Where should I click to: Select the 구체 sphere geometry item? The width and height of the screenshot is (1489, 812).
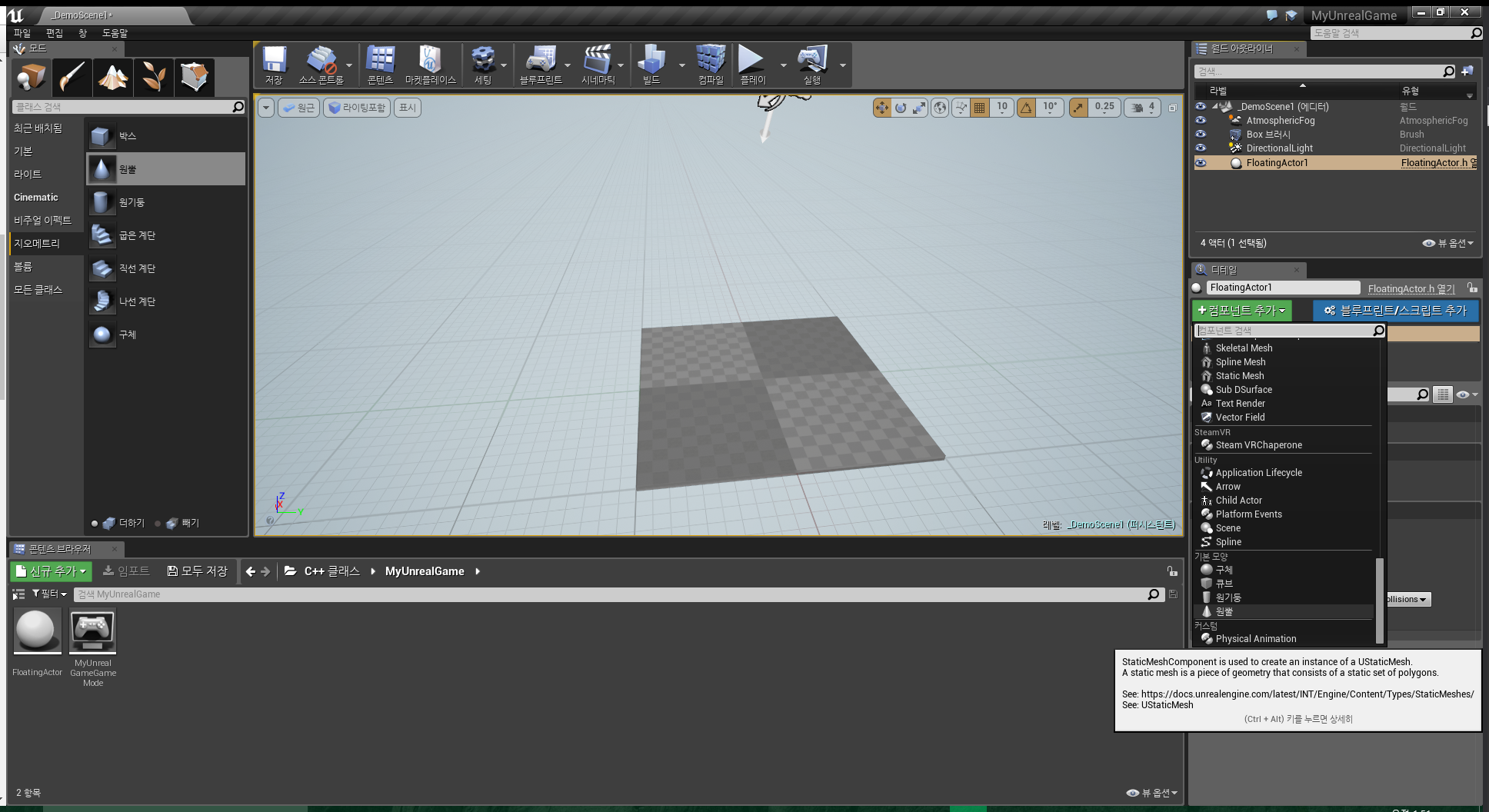click(165, 334)
